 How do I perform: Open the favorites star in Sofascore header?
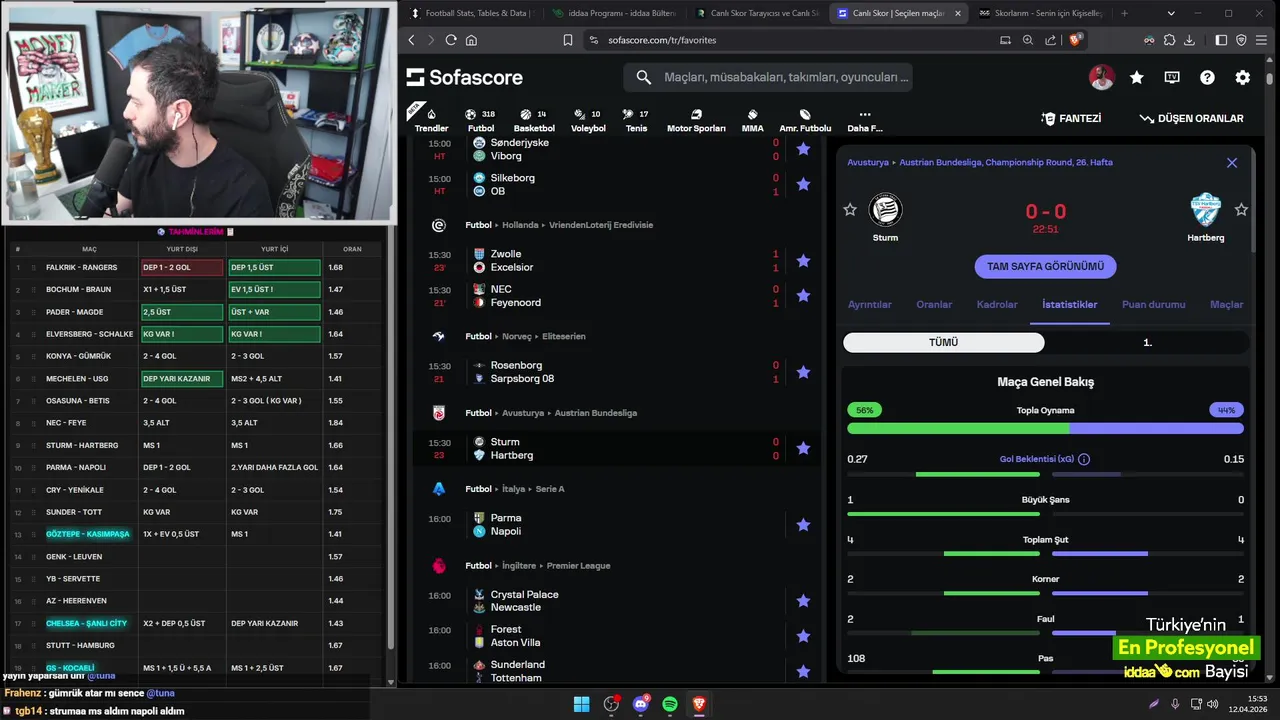[x=1137, y=77]
